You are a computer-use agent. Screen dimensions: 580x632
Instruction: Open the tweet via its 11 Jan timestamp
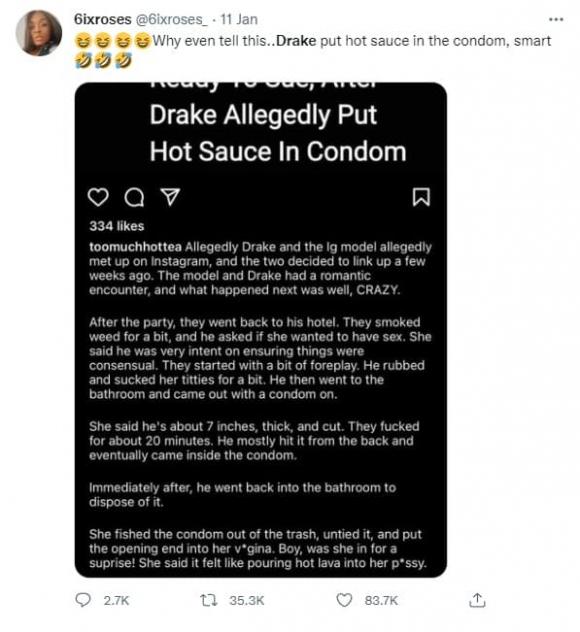click(239, 19)
